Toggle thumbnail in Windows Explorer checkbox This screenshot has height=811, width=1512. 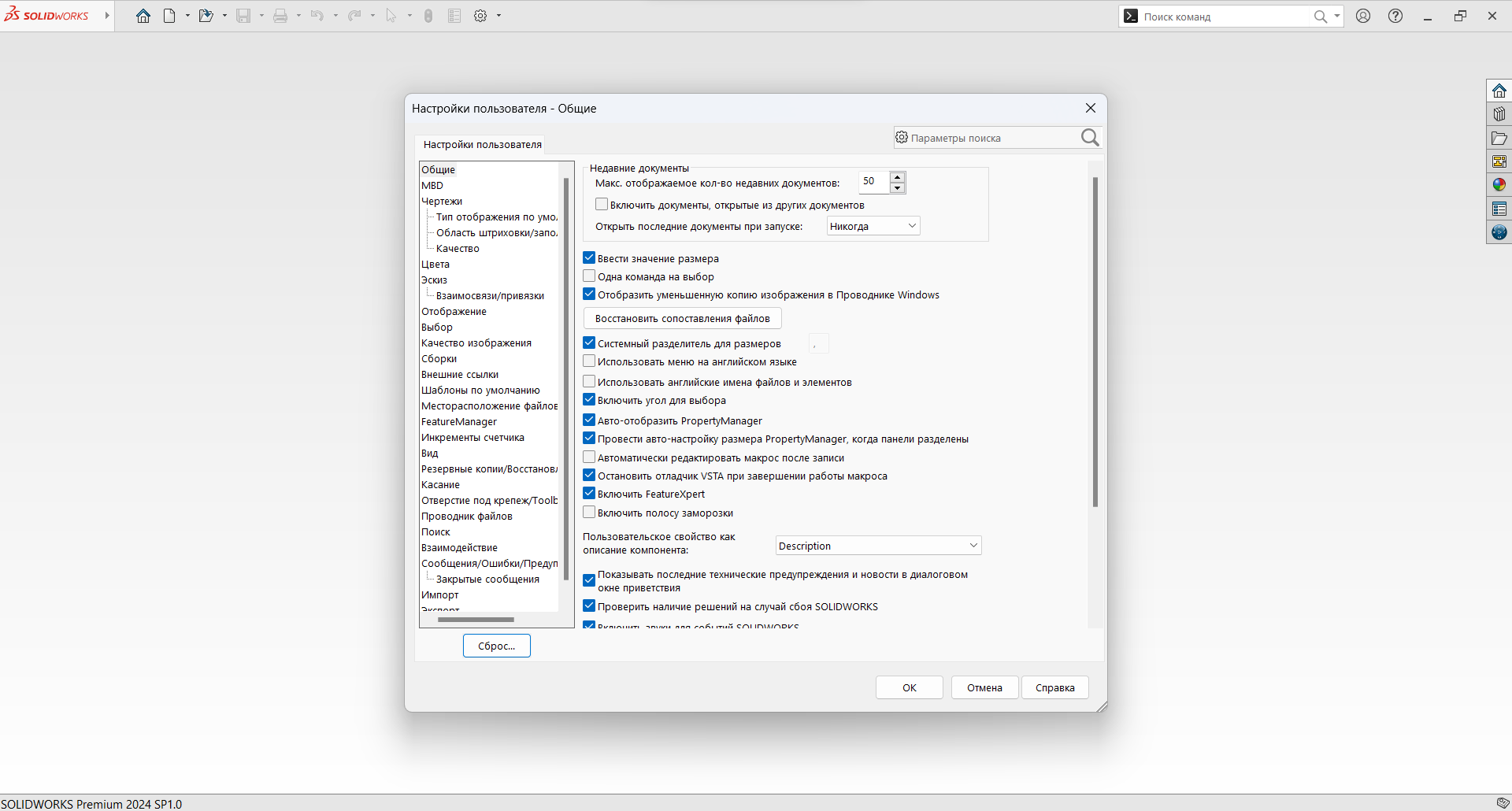coord(589,294)
